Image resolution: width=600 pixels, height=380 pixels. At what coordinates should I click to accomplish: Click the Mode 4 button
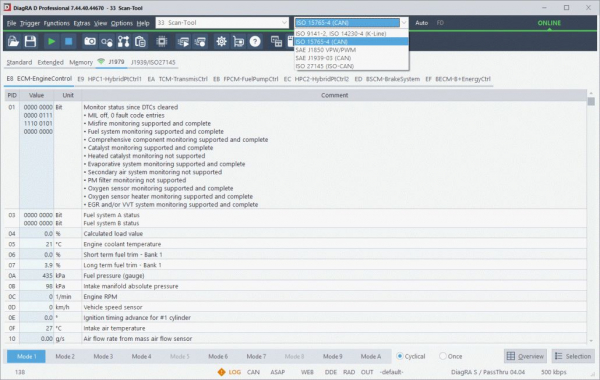pos(141,356)
